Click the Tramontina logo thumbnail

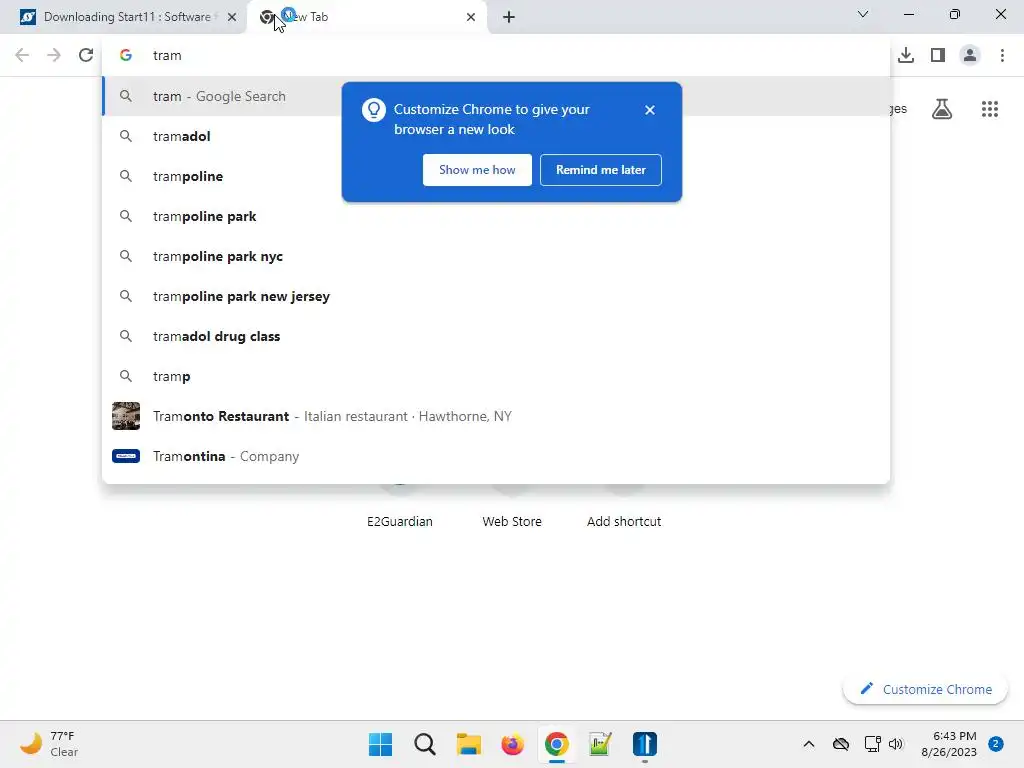tap(126, 456)
